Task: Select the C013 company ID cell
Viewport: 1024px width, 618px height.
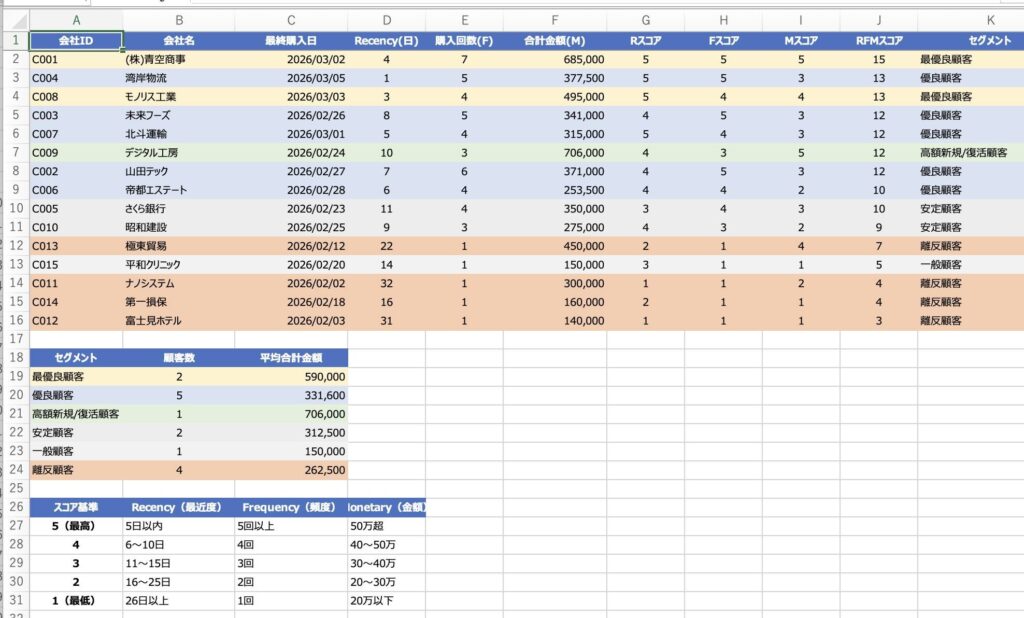Action: coord(76,246)
